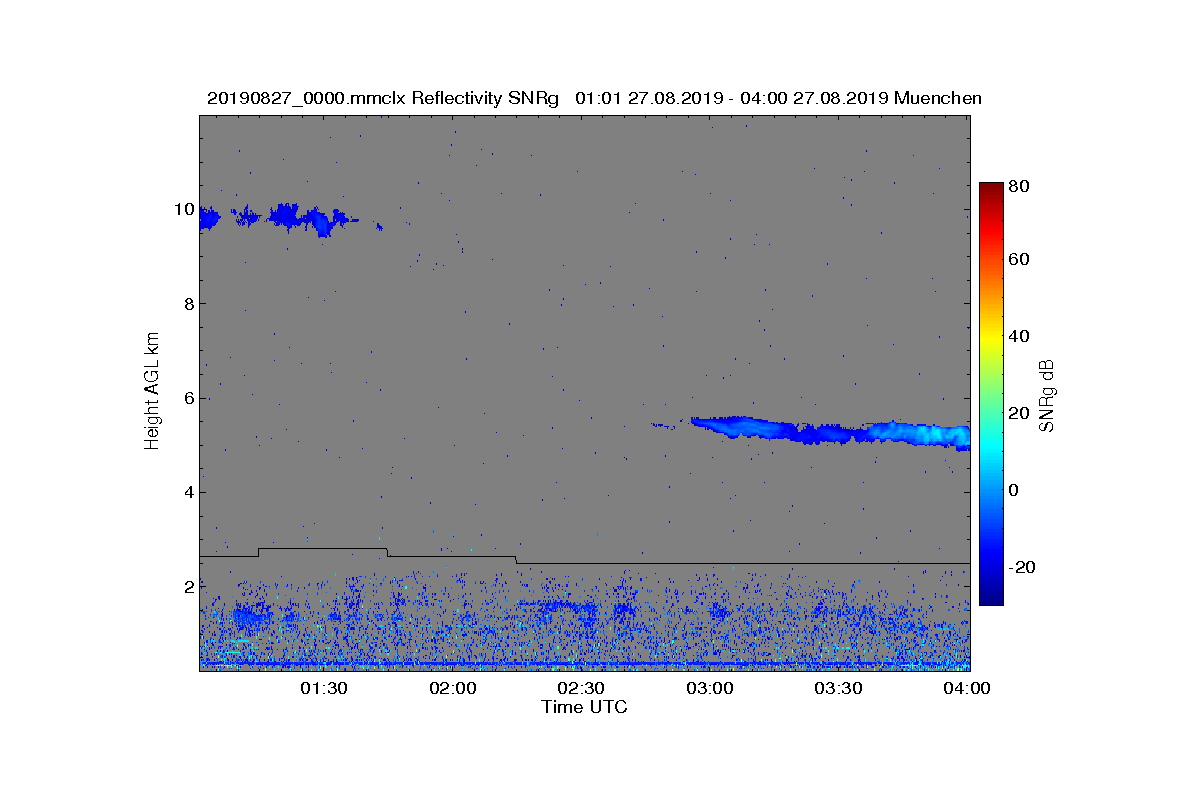Select the 'Time UTC' x-axis label
The width and height of the screenshot is (1200, 800).
585,707
